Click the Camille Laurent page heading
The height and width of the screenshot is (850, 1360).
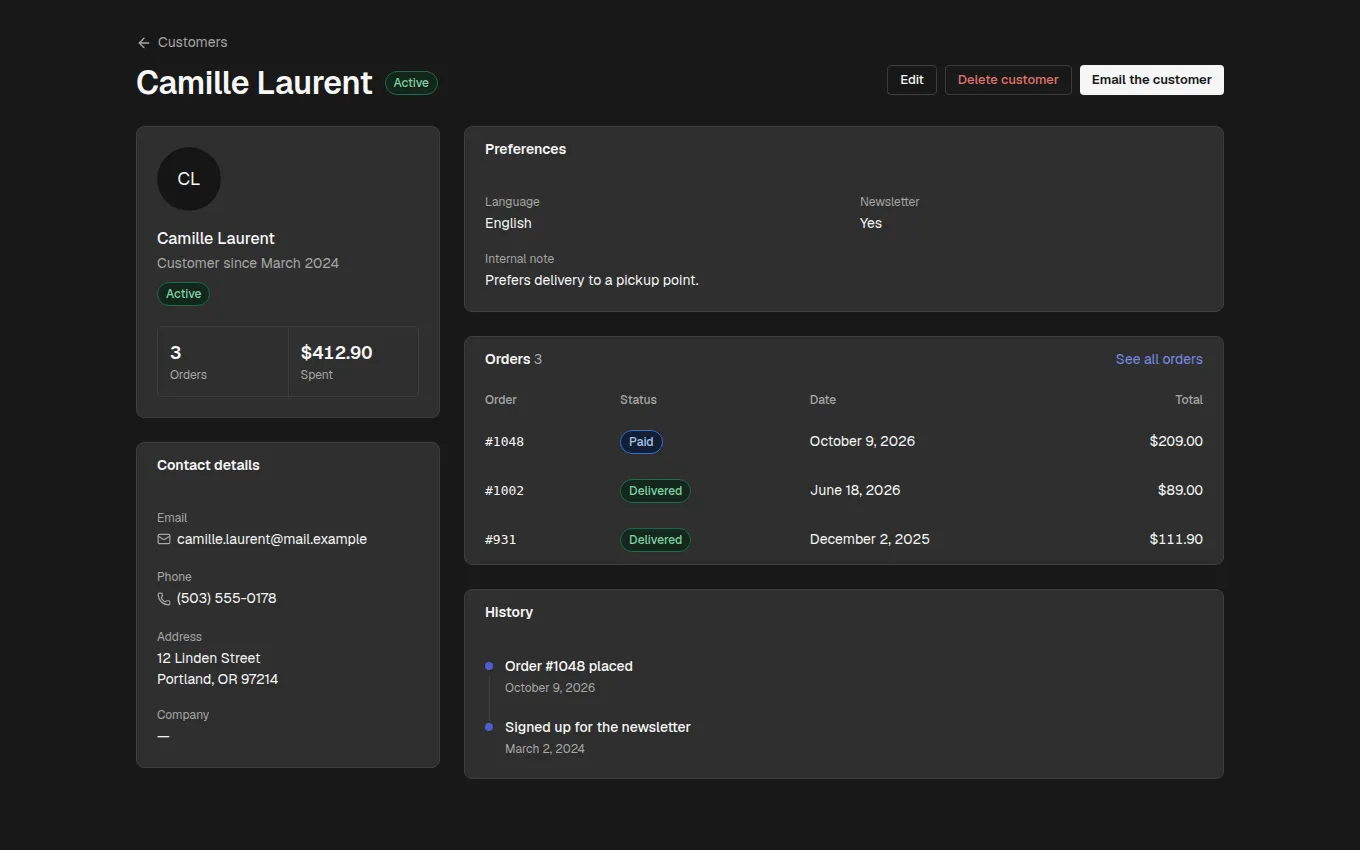coord(254,82)
